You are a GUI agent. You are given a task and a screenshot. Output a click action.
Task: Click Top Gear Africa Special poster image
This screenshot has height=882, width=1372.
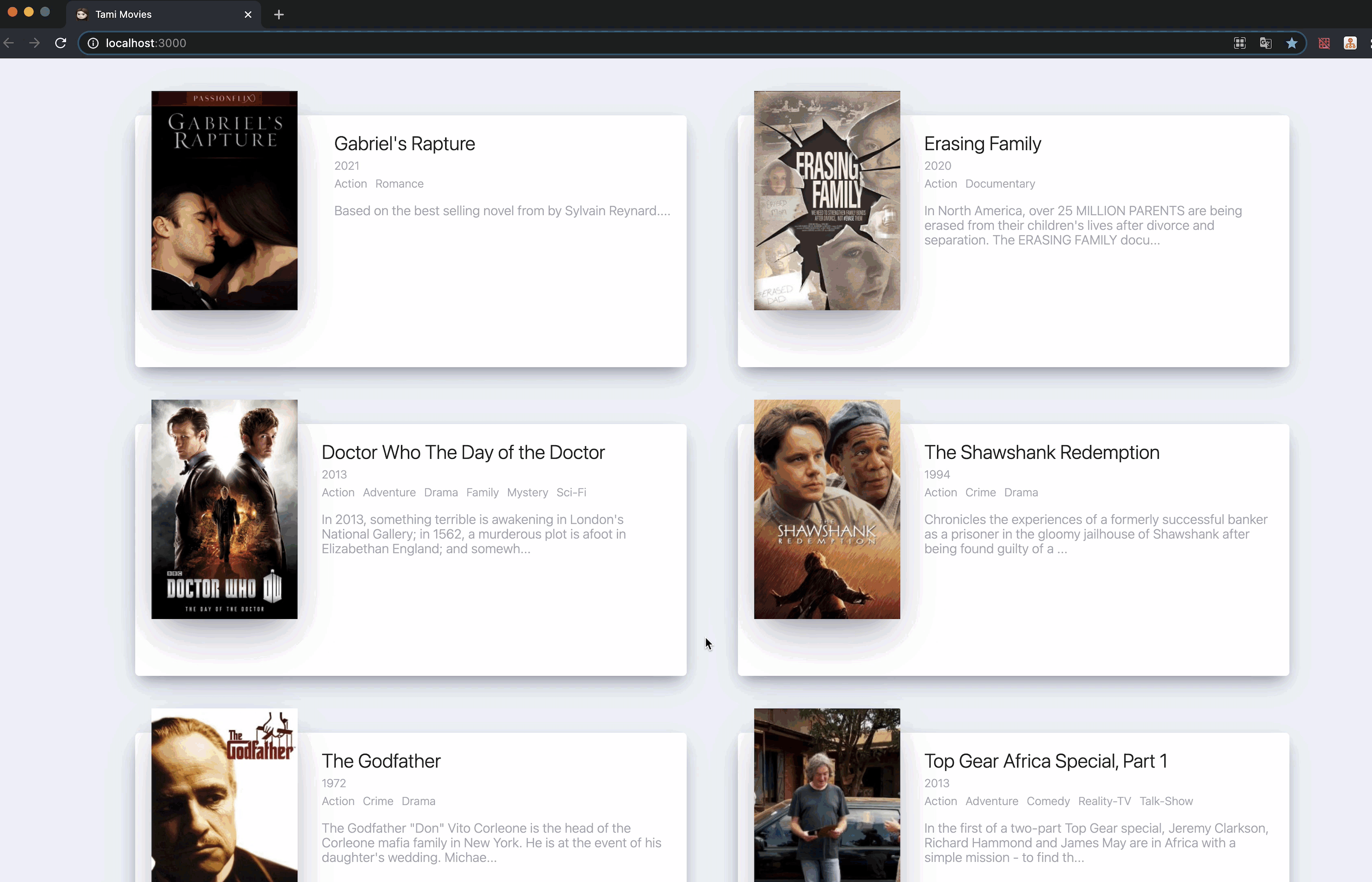tap(826, 795)
